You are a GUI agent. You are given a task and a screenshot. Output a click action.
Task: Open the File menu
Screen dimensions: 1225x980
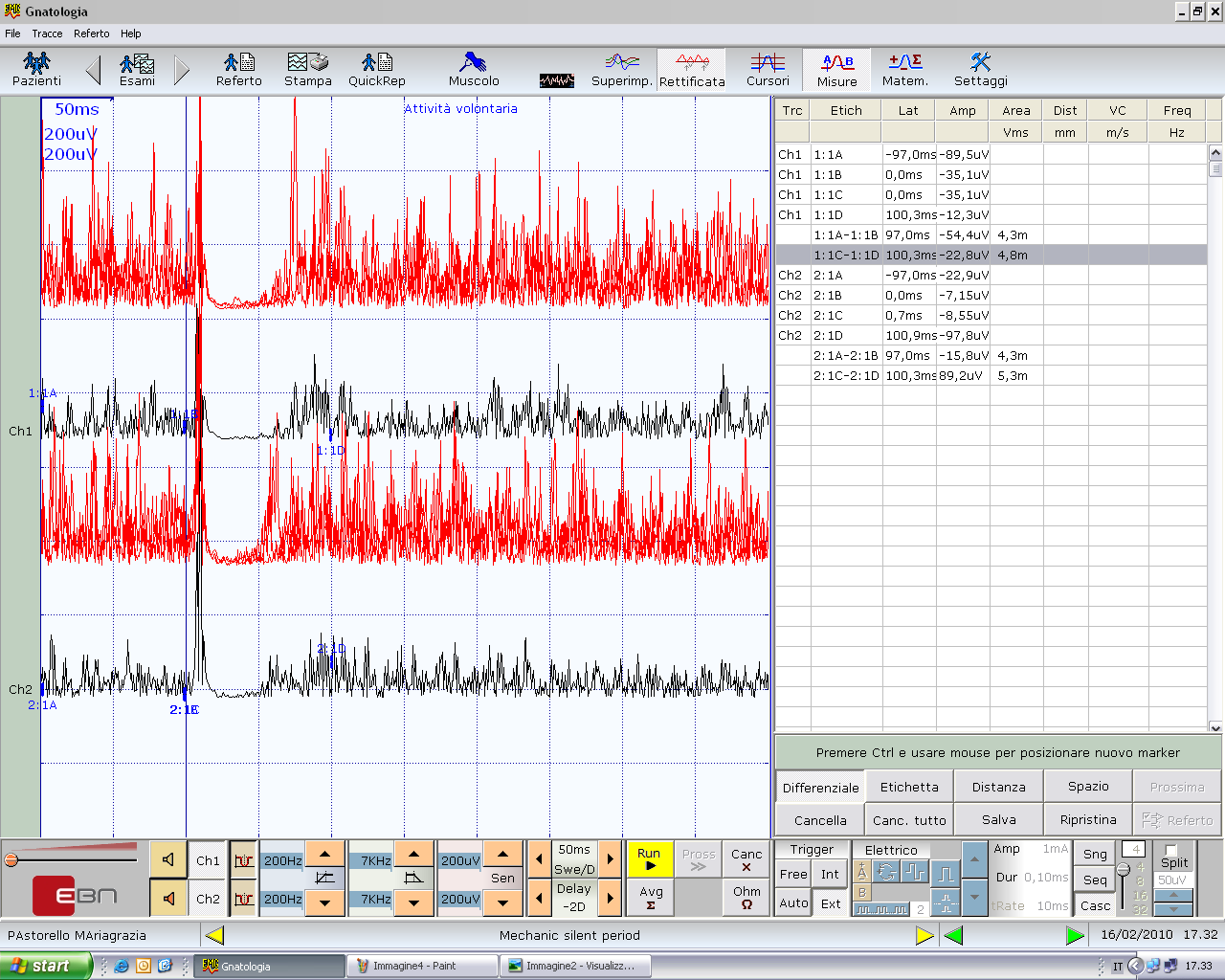coord(12,33)
